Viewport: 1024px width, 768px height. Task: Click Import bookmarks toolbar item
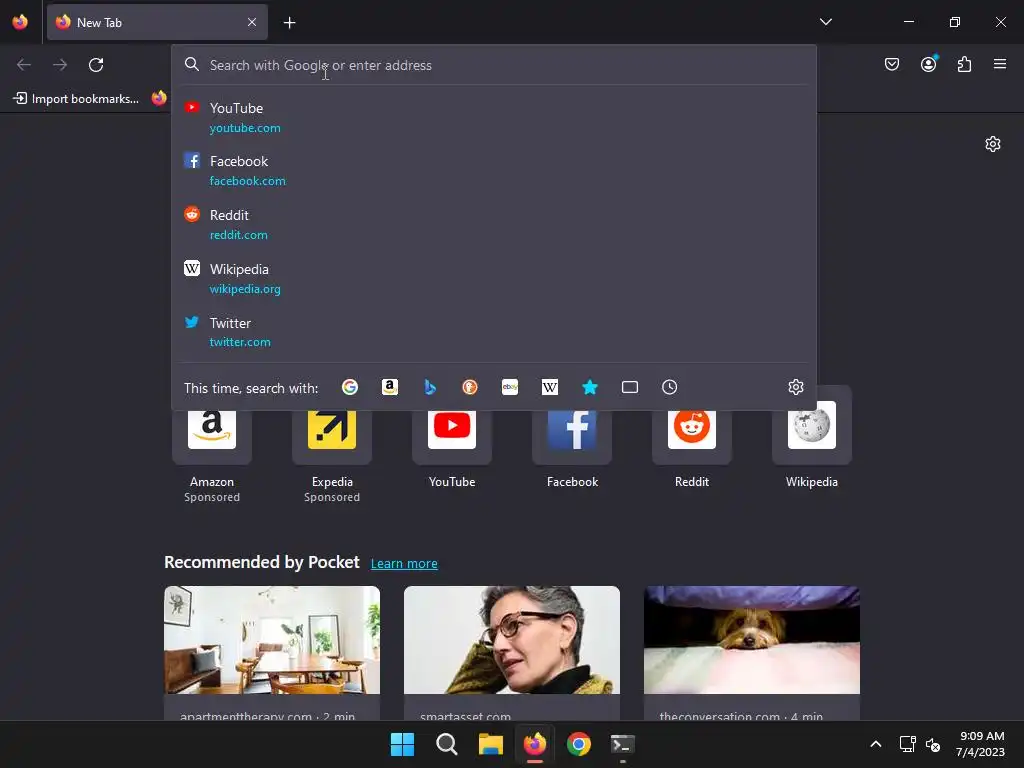(x=76, y=99)
